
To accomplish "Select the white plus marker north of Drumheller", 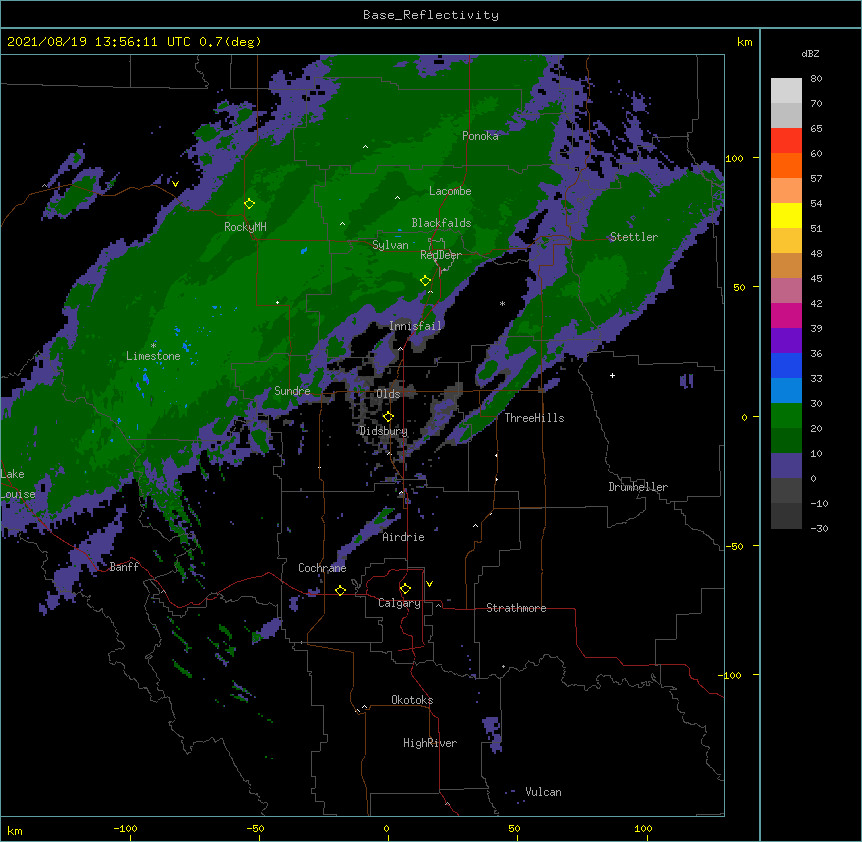I will click(x=612, y=375).
